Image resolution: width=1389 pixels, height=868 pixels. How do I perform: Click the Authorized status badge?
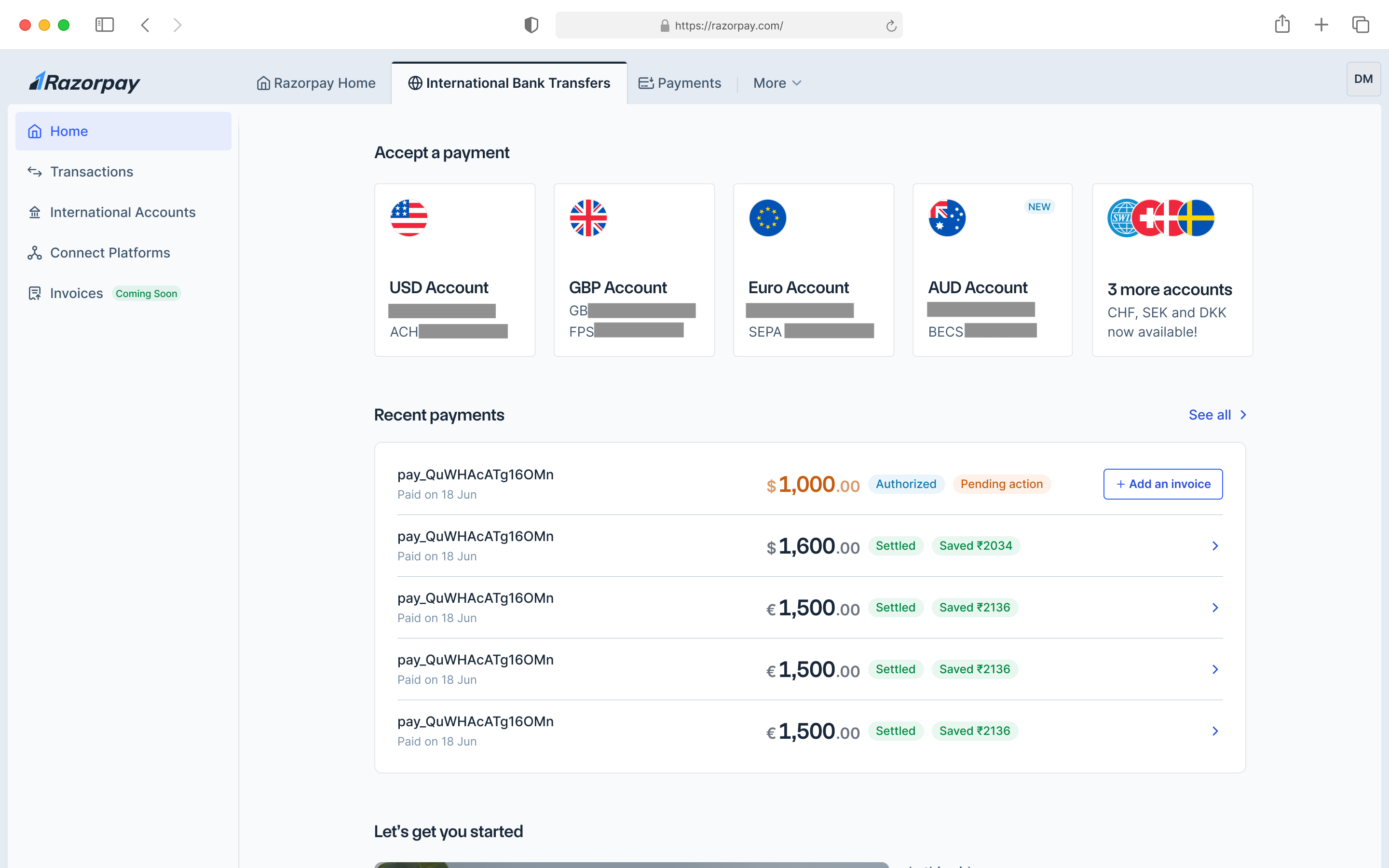906,484
